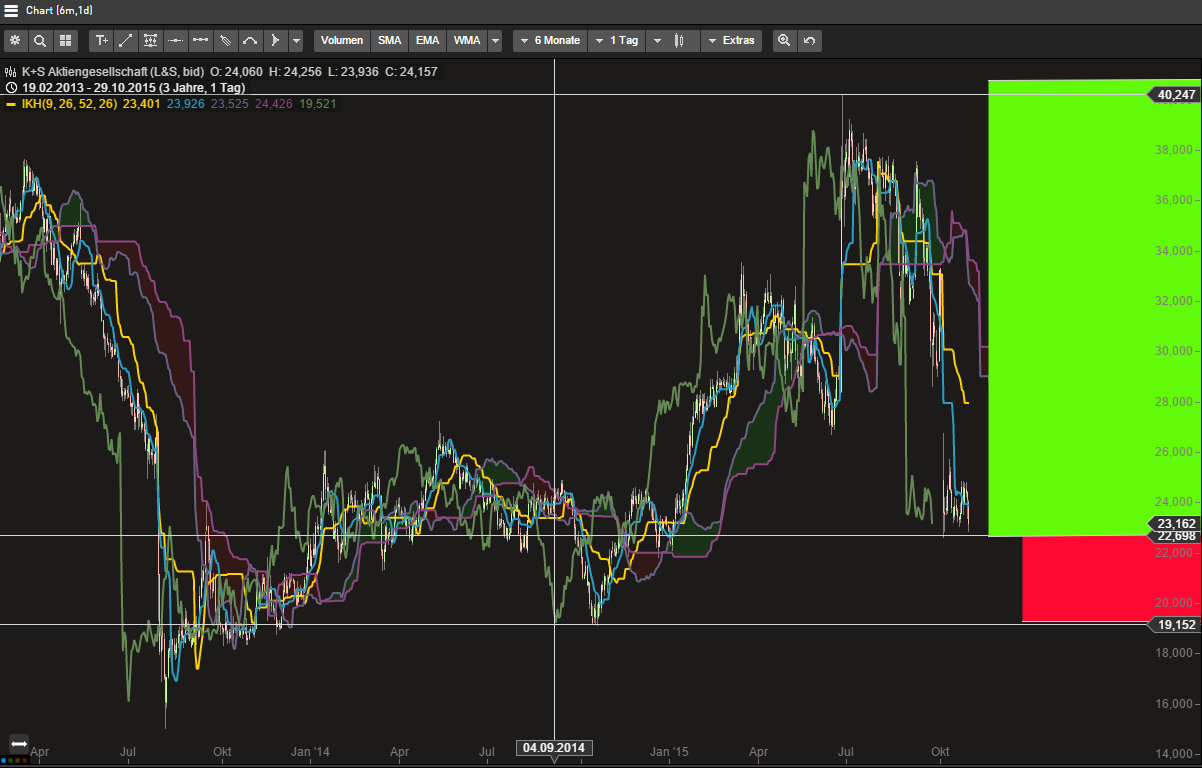Select the text annotation tool

pos(101,41)
